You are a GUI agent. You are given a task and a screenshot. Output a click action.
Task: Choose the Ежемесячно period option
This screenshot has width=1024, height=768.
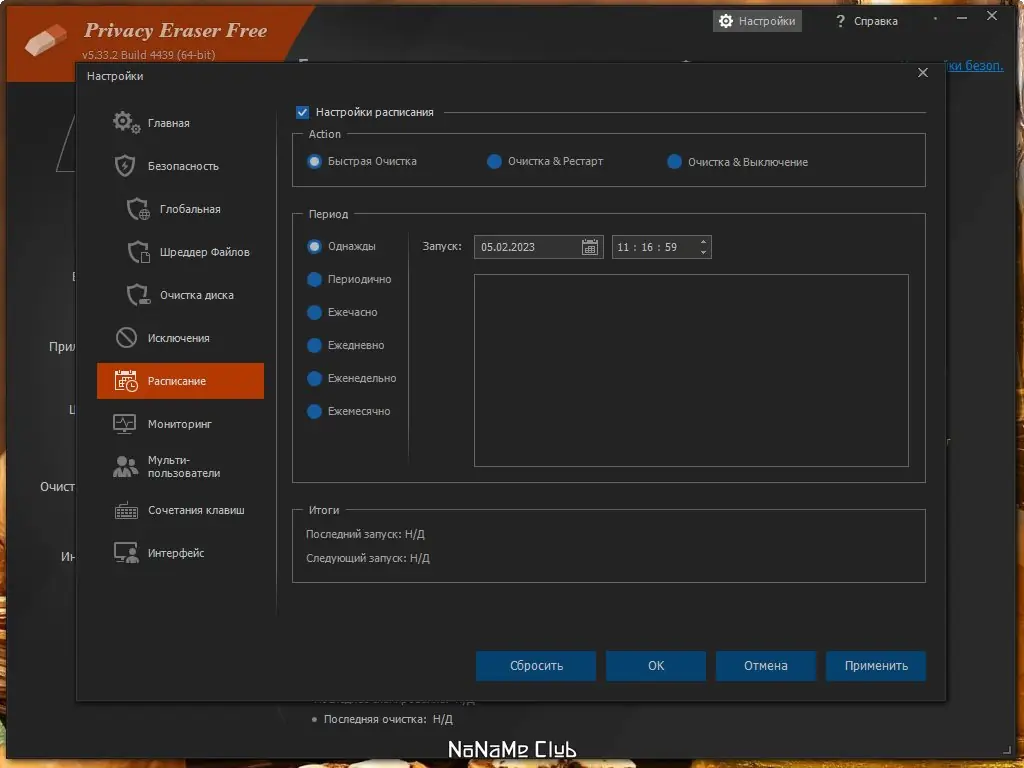tap(349, 411)
